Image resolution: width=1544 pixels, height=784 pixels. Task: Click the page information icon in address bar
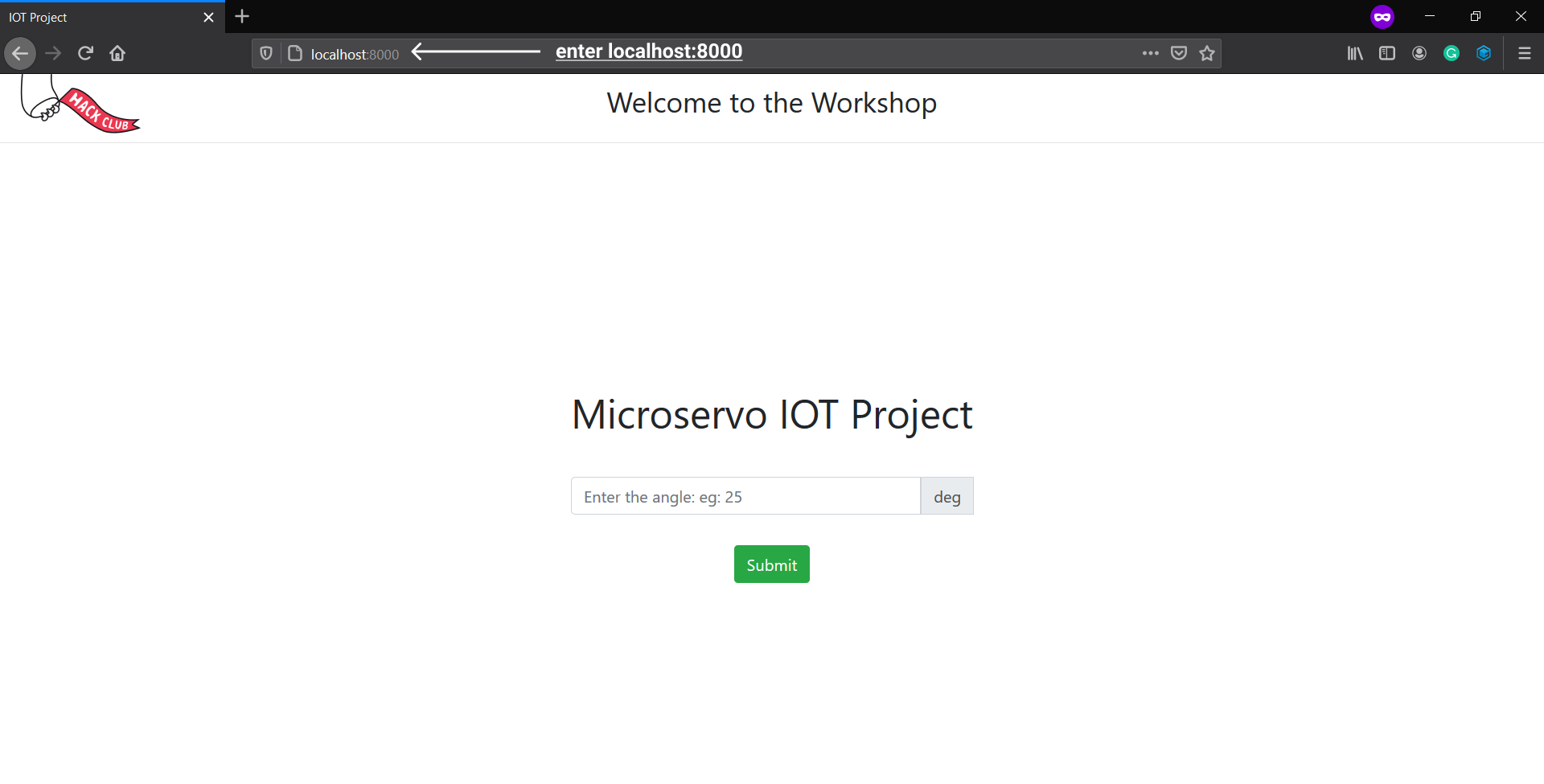pyautogui.click(x=295, y=53)
